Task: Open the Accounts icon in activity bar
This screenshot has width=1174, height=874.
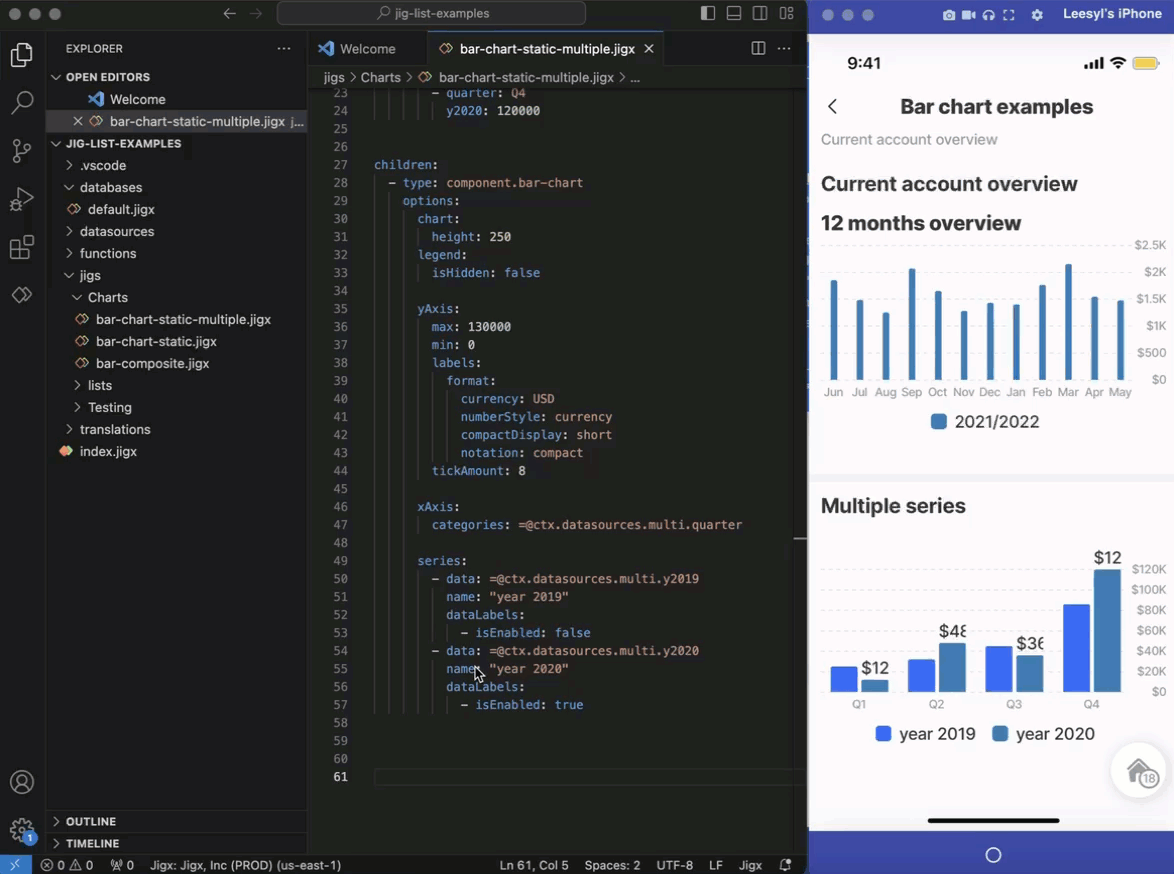Action: 22,783
